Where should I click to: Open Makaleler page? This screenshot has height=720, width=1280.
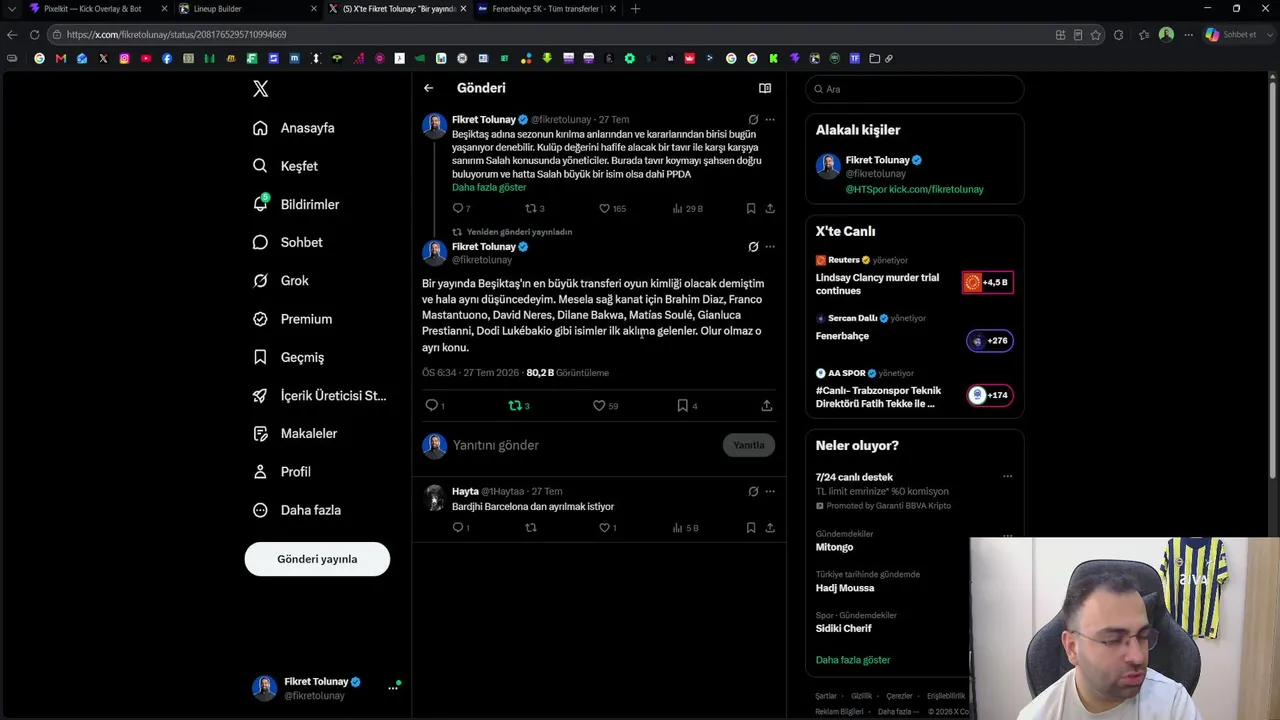(x=295, y=433)
